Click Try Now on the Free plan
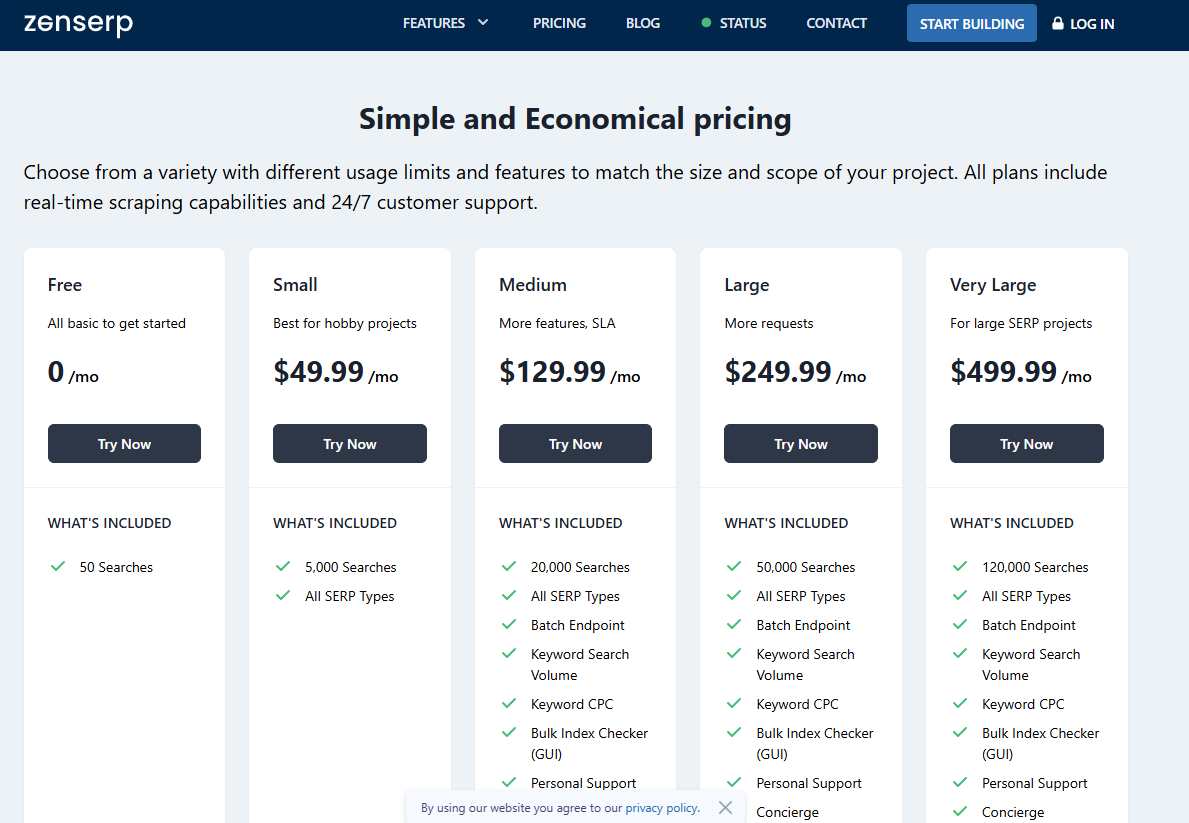Viewport: 1189px width, 823px height. tap(124, 444)
